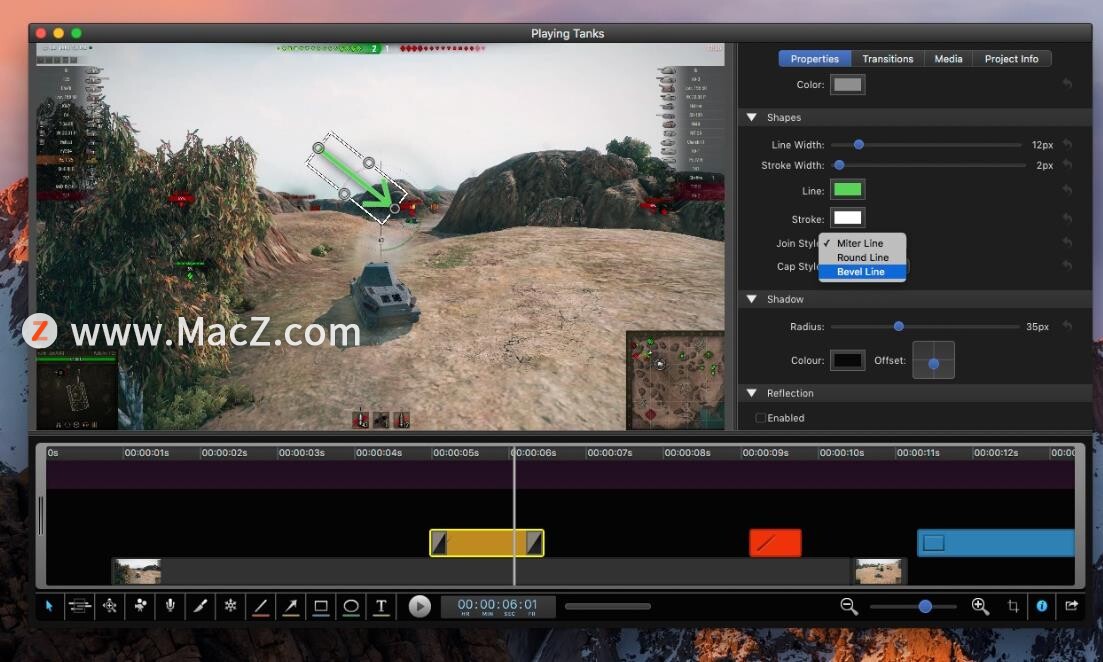1103x662 pixels.
Task: Click the Line Width slider handle
Action: pos(858,144)
